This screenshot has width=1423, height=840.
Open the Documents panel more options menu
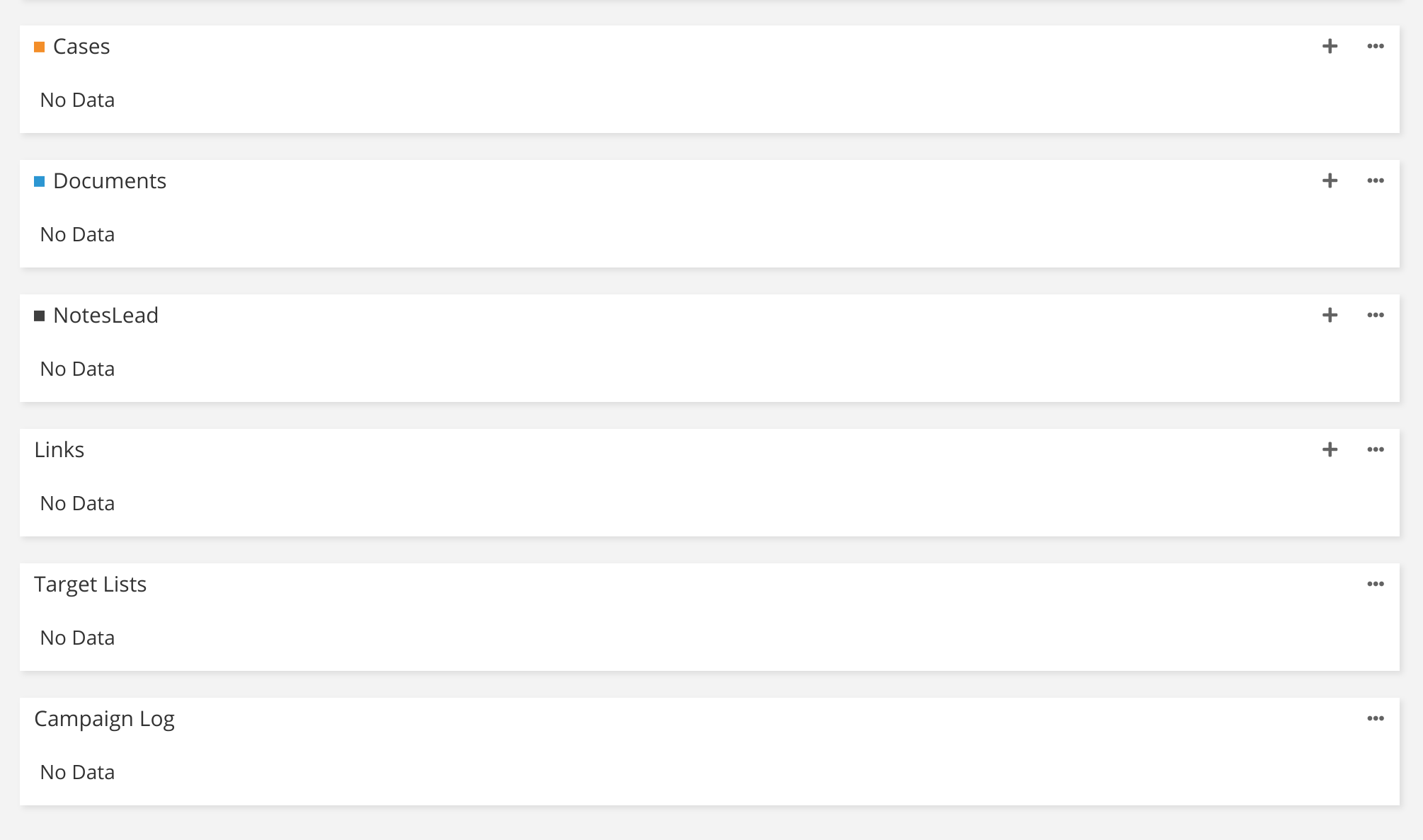1375,181
